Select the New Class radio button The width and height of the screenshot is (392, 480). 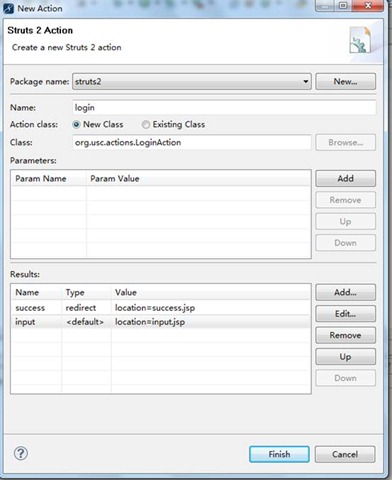76,125
